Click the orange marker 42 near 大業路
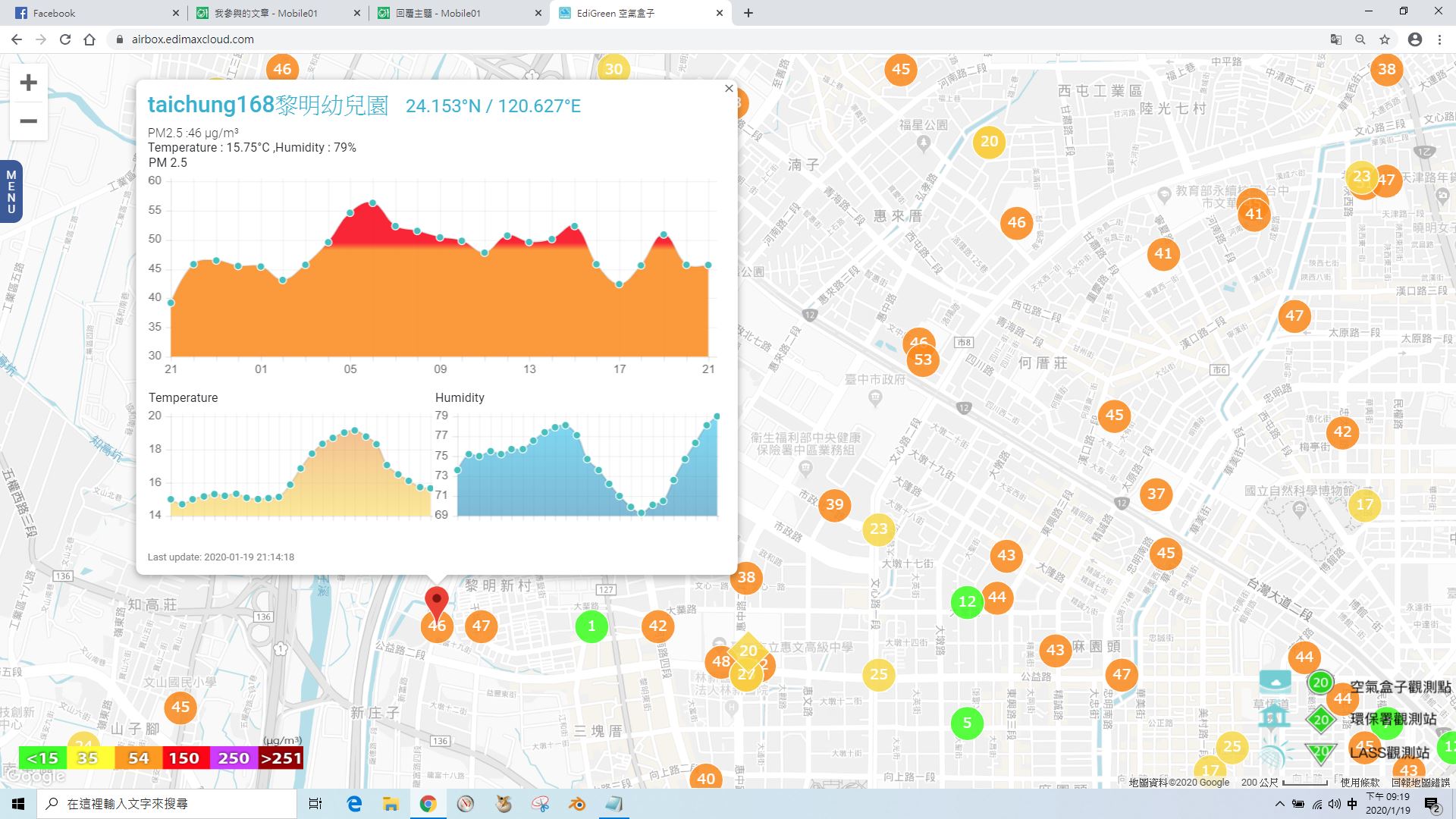Screen dimensions: 1456x819 tap(657, 626)
